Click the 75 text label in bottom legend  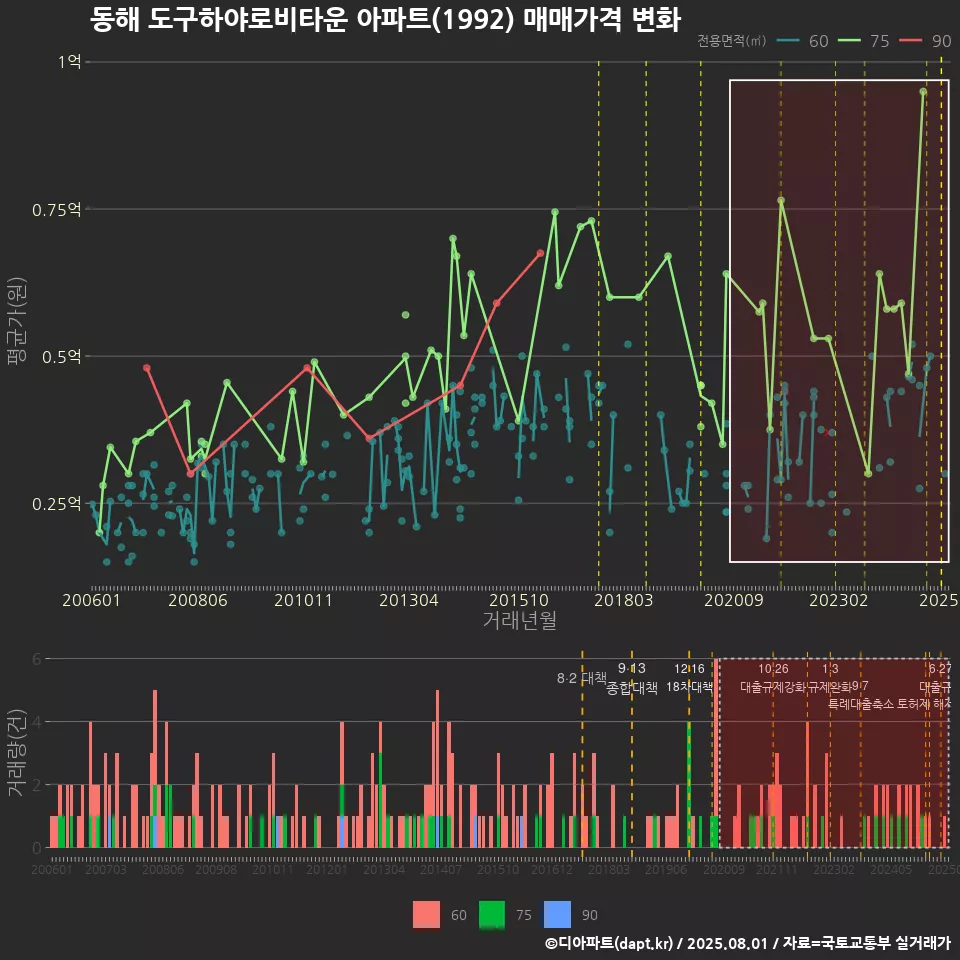click(524, 915)
